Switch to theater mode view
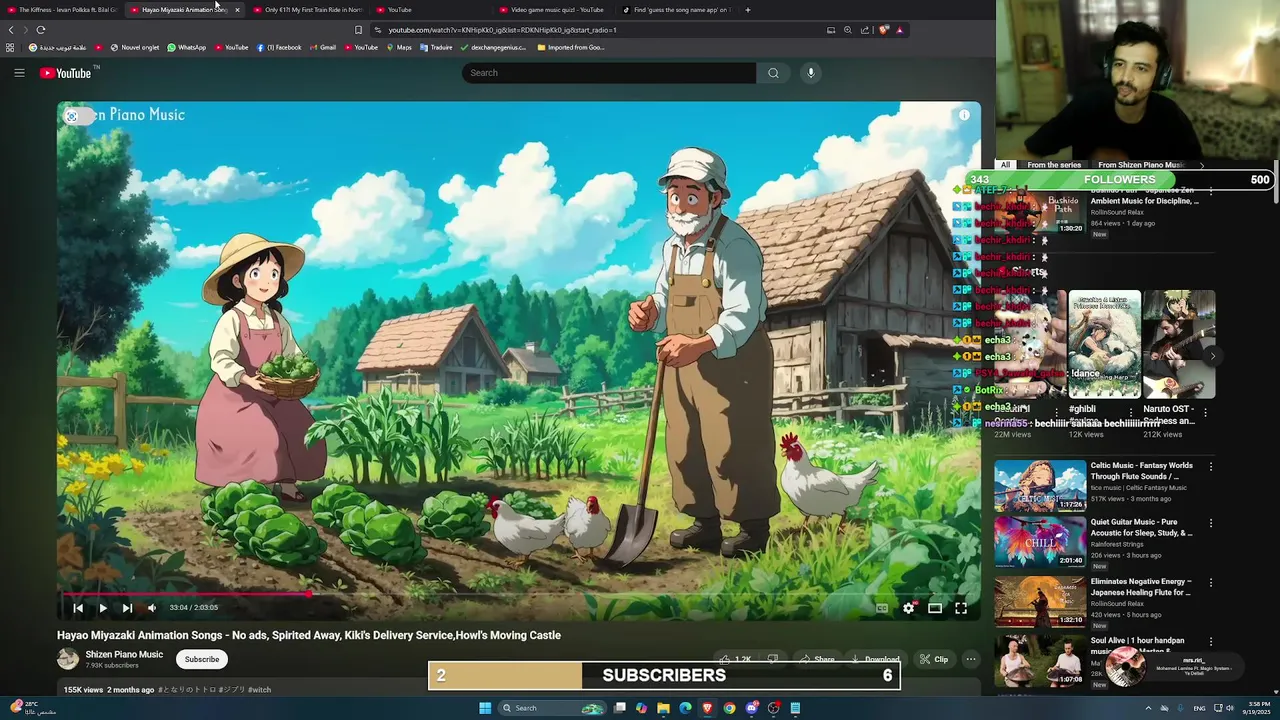Image resolution: width=1280 pixels, height=720 pixels. [935, 608]
